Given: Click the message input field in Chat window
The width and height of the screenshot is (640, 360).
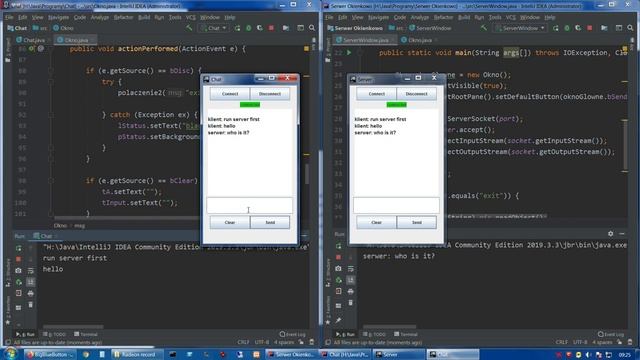Looking at the screenshot, I should (249, 205).
